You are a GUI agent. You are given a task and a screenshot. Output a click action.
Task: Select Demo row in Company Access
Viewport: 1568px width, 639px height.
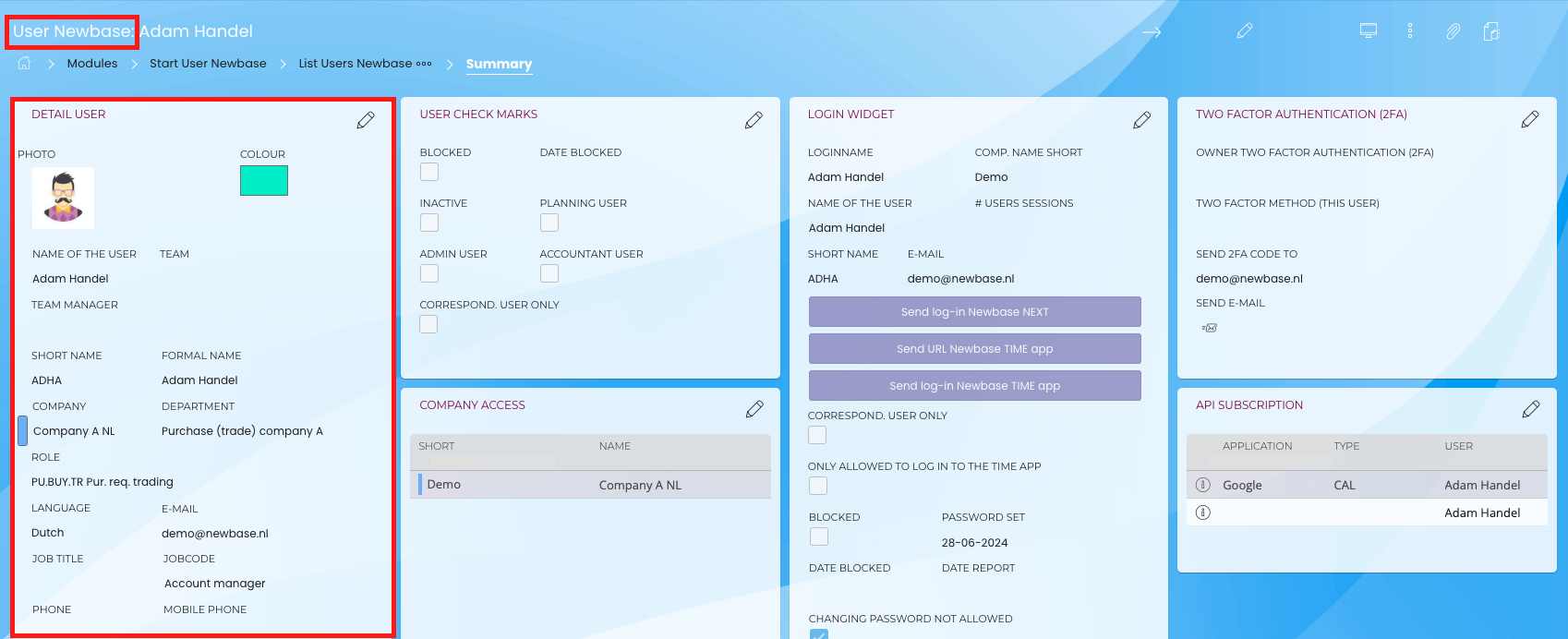591,485
